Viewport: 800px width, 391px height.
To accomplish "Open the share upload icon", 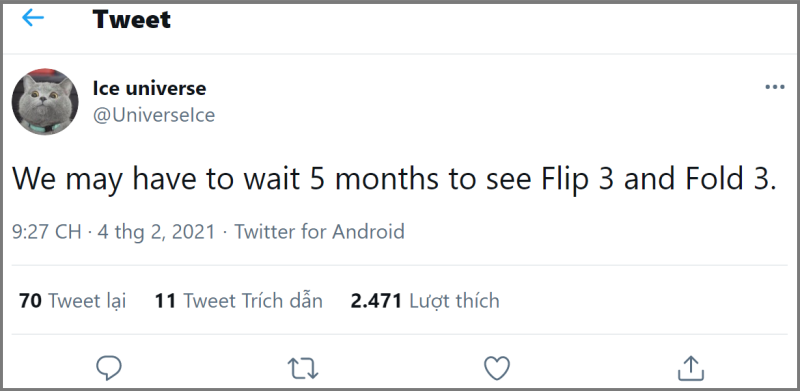I will click(x=691, y=368).
